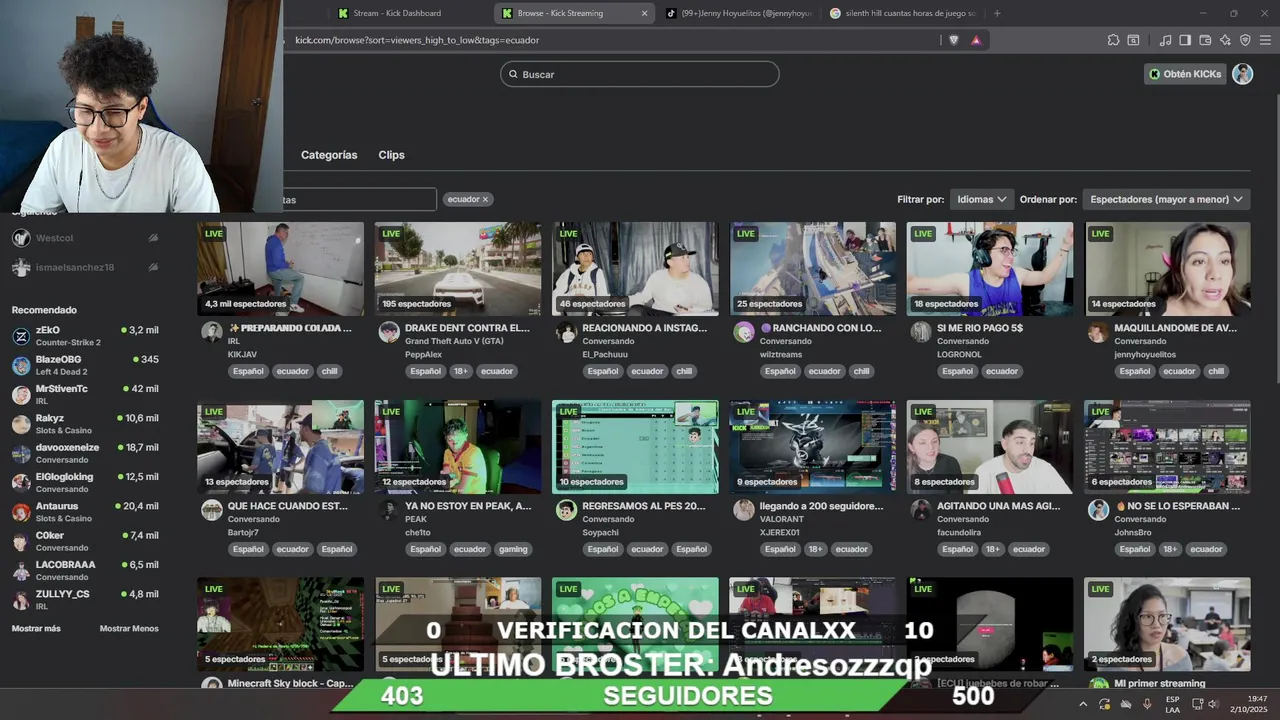Open the PREPARANDO COLADA stream thumbnail
The image size is (1280, 720).
click(x=280, y=268)
